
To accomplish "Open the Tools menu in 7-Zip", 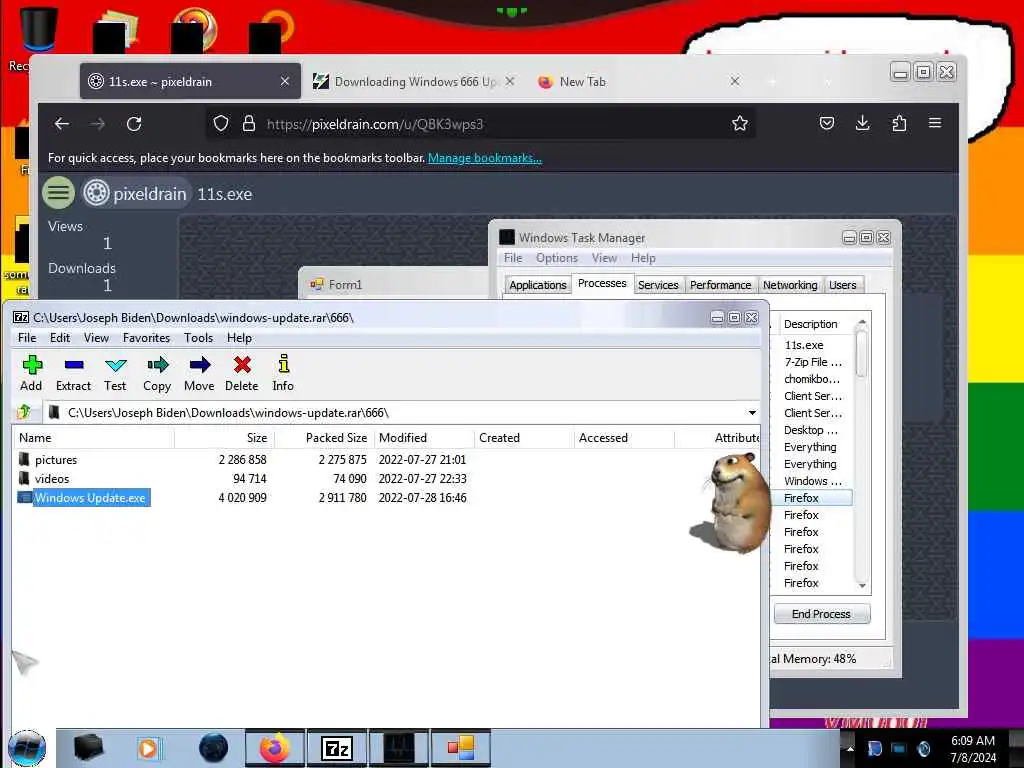I will (199, 338).
